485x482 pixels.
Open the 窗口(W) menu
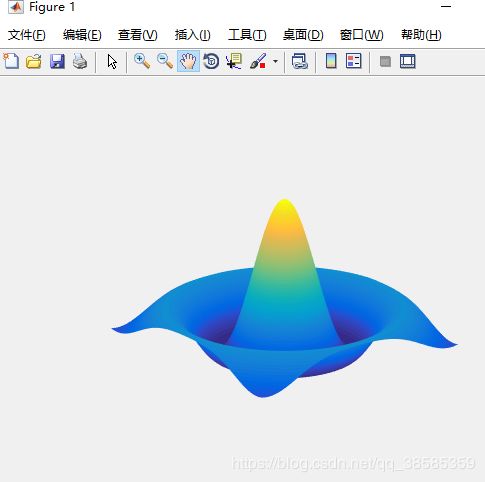(x=361, y=35)
